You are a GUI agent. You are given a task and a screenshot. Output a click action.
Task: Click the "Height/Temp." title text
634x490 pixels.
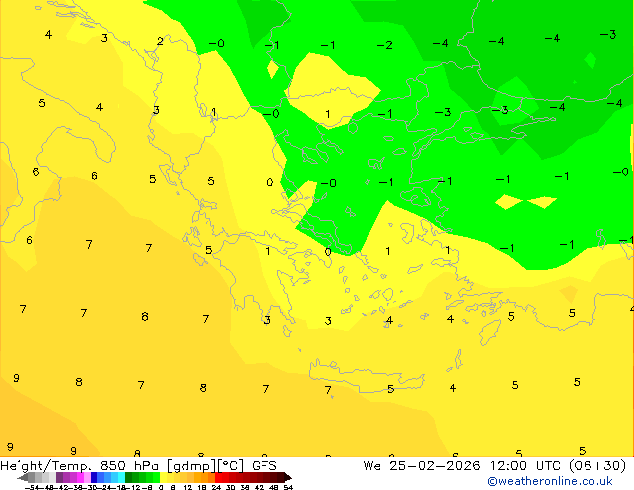tap(45, 466)
